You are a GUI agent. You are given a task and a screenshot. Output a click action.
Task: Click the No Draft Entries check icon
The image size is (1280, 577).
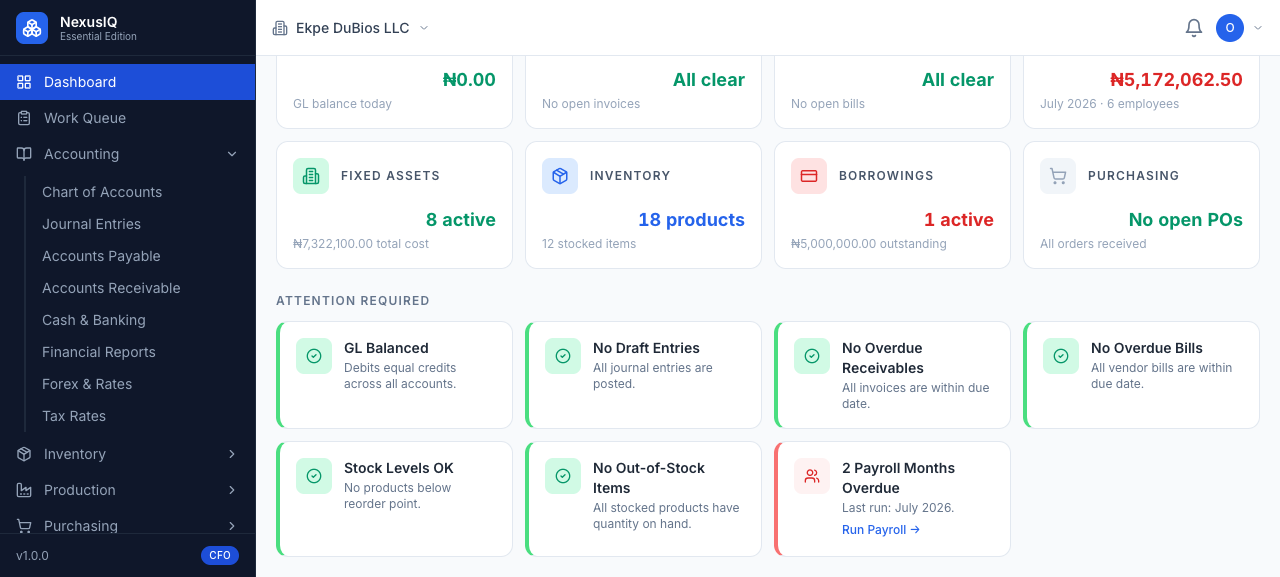[x=563, y=356]
